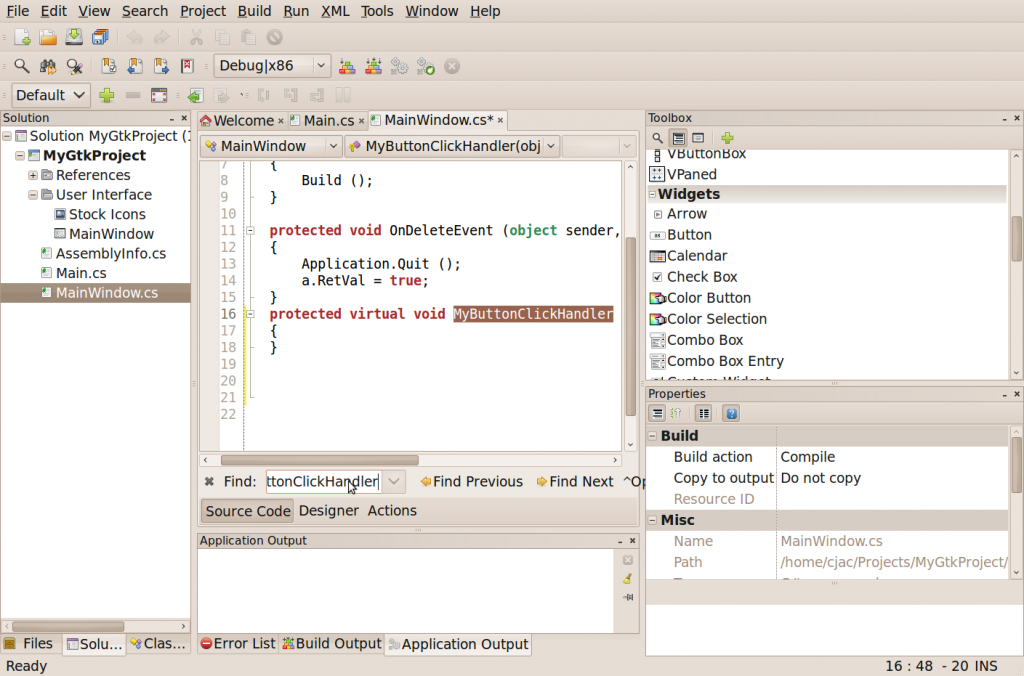The height and width of the screenshot is (676, 1024).
Task: Click the binoculars Find in Files icon
Action: coord(48,66)
